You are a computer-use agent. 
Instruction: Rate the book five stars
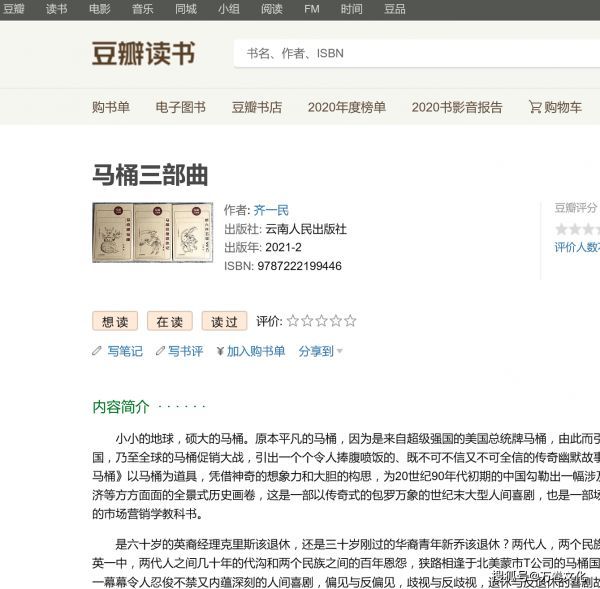coord(350,320)
